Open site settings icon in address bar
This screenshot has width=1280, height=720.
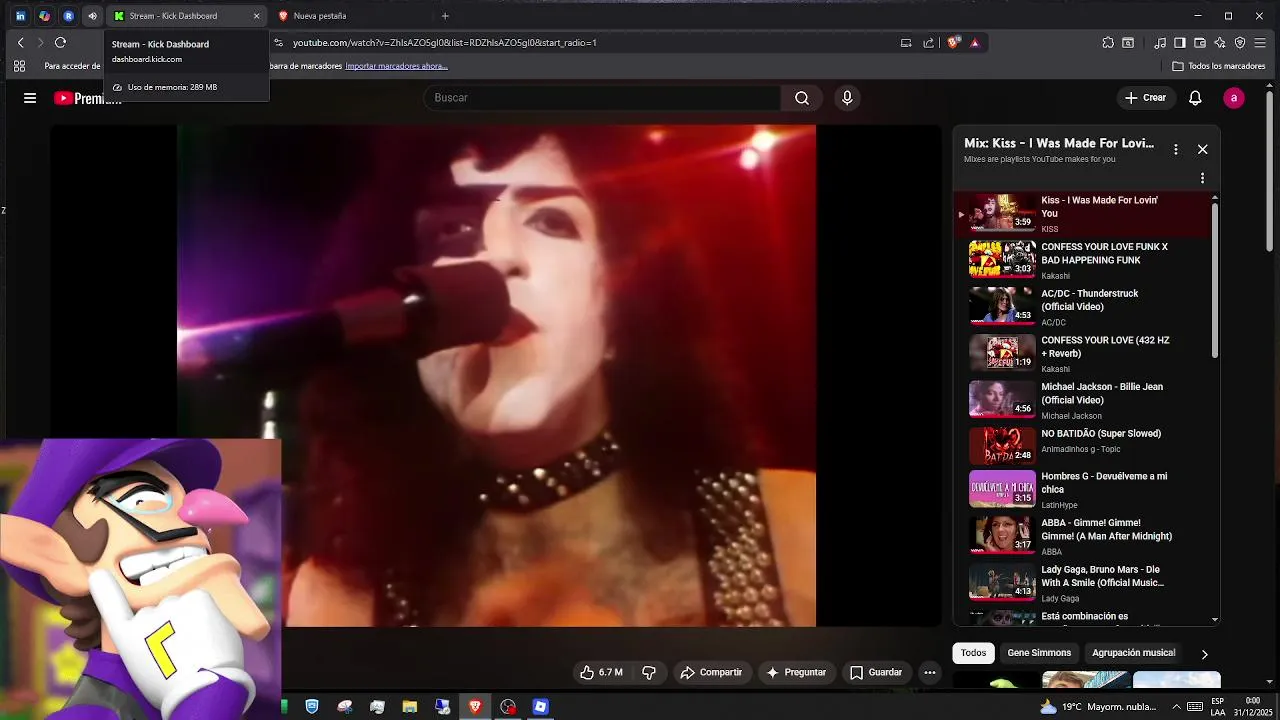click(x=279, y=43)
